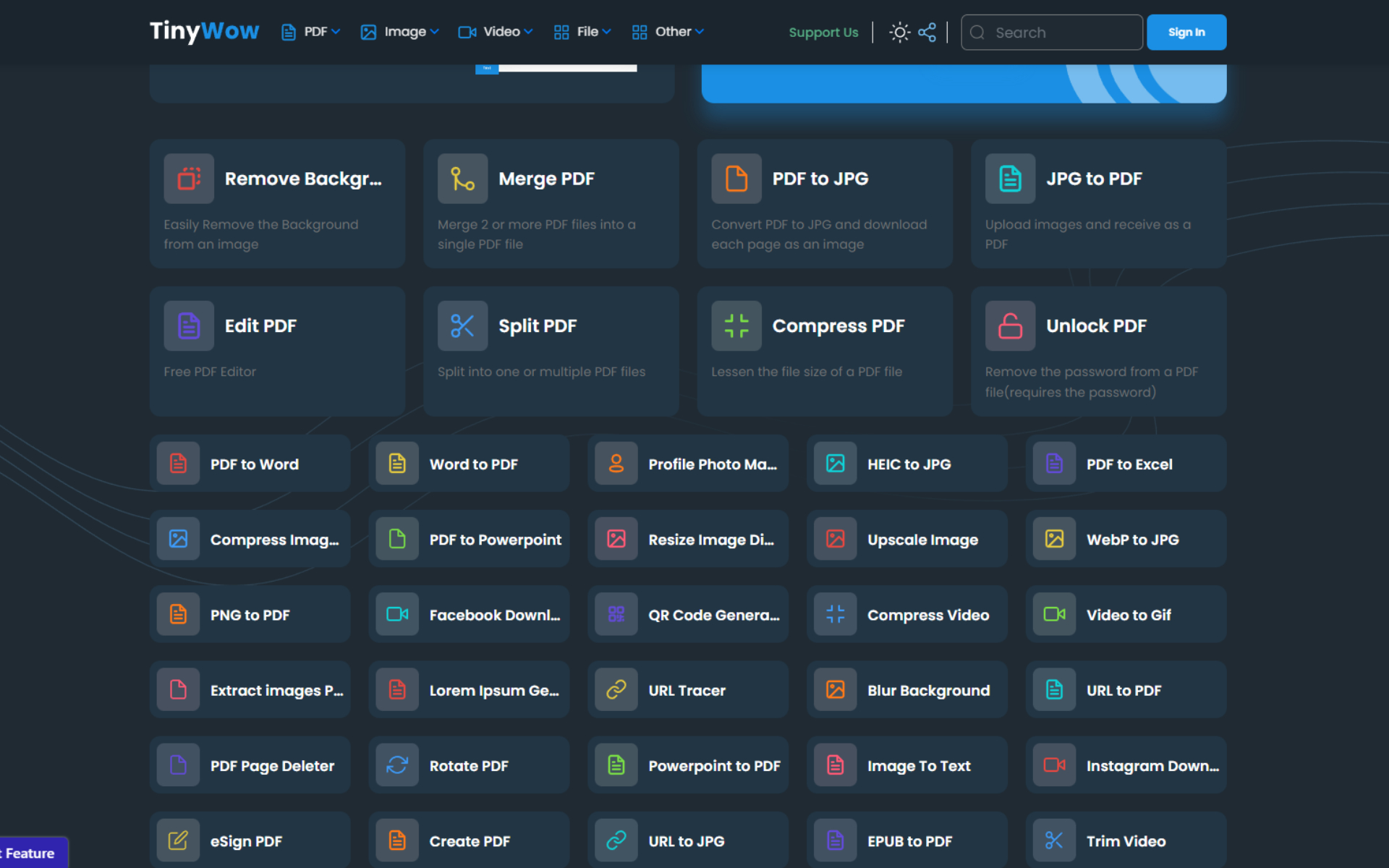The height and width of the screenshot is (868, 1389).
Task: Open the Word to PDF icon
Action: (397, 464)
